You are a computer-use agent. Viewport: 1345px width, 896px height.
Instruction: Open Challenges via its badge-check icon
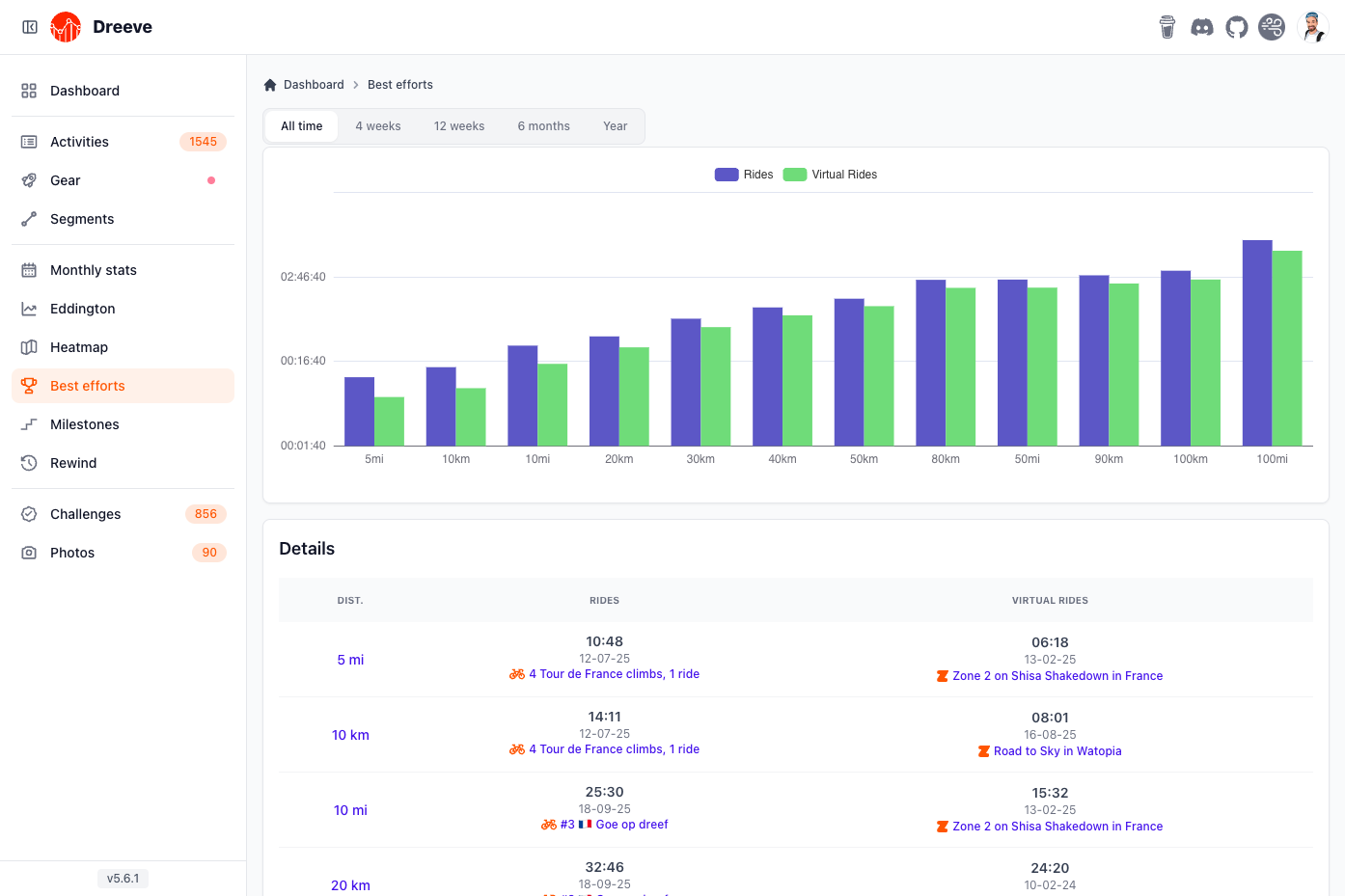point(29,514)
